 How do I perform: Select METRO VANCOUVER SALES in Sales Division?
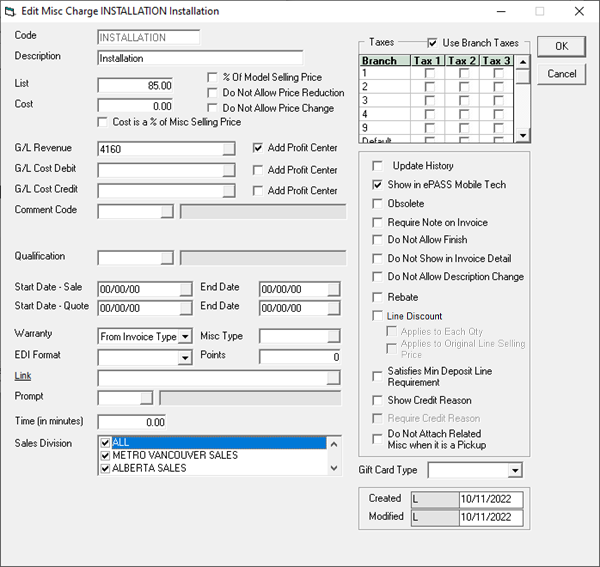(x=175, y=455)
